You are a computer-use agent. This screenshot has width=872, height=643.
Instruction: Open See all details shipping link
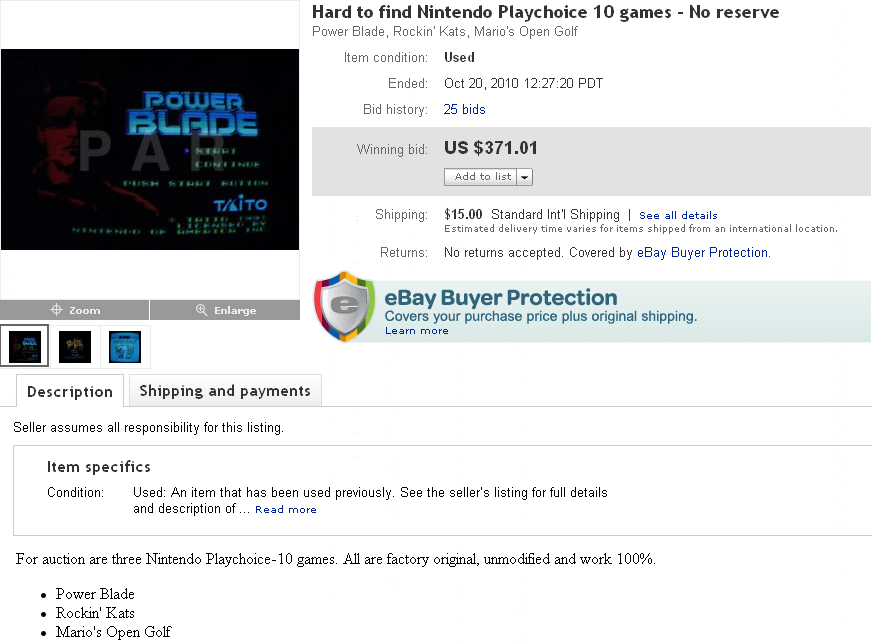click(678, 215)
